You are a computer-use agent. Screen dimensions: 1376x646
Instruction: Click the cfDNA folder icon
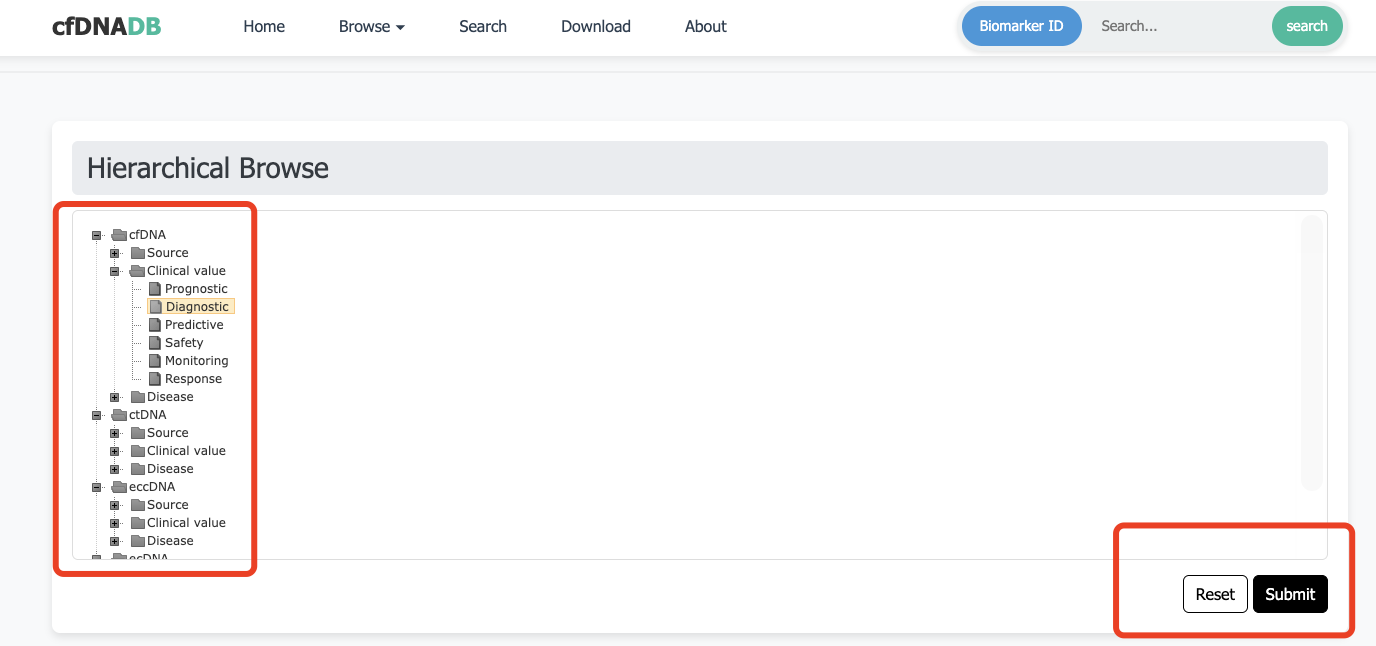(x=119, y=235)
